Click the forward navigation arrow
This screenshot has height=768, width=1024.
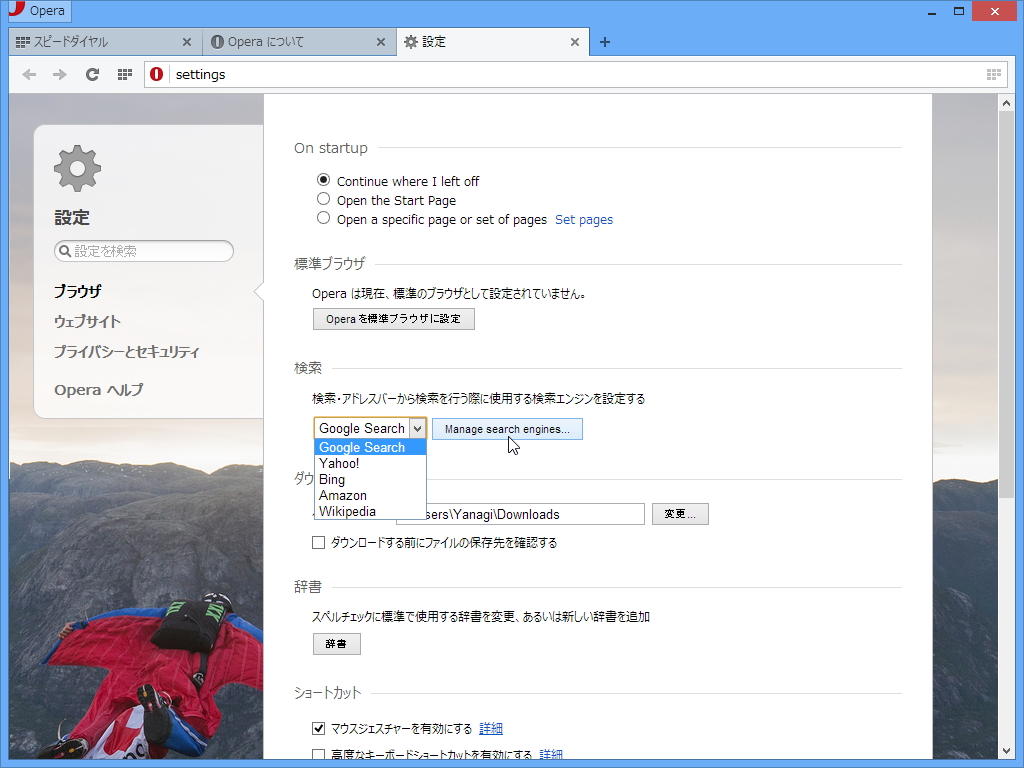60,74
